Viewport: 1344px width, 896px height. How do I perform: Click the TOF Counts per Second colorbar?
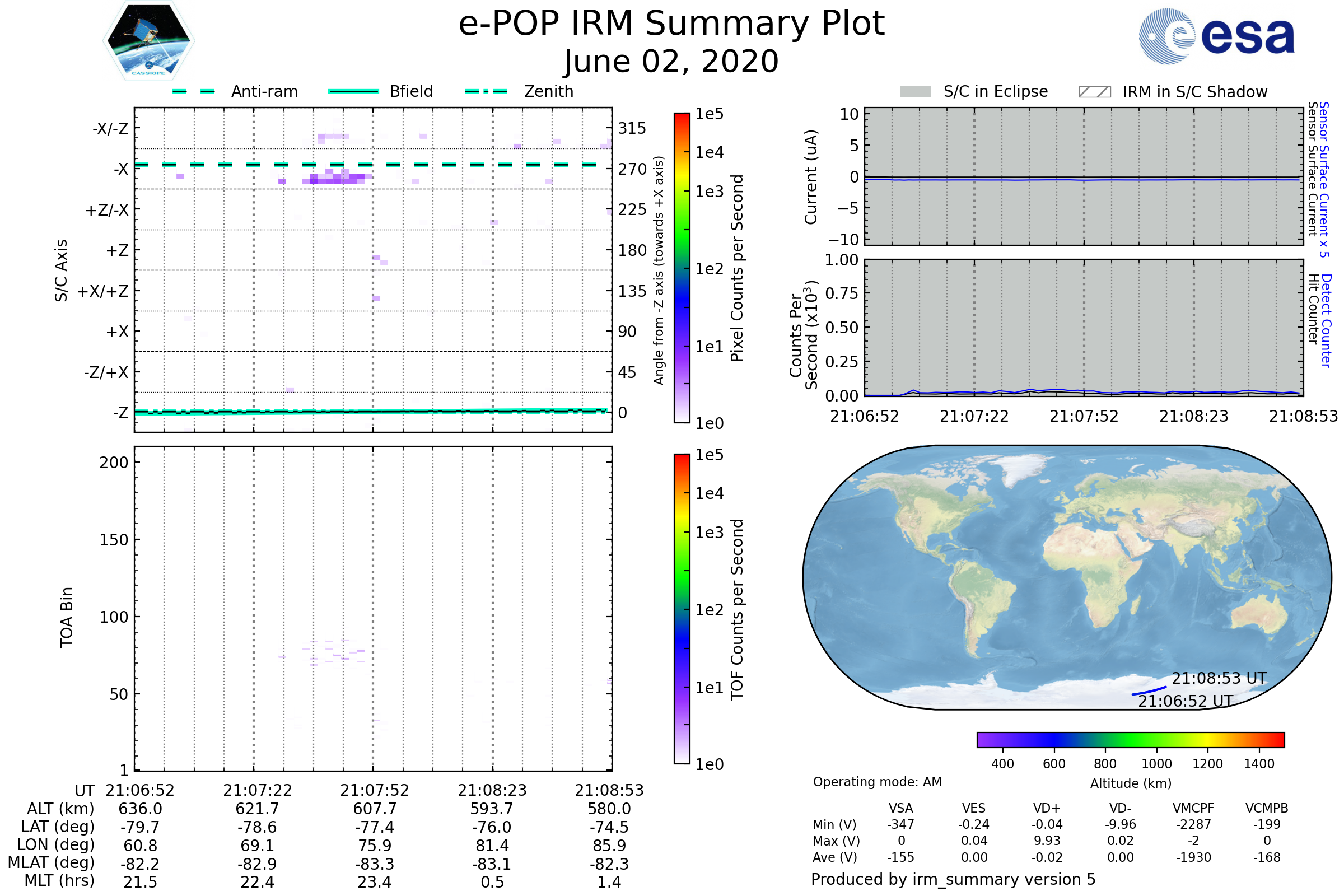(682, 609)
